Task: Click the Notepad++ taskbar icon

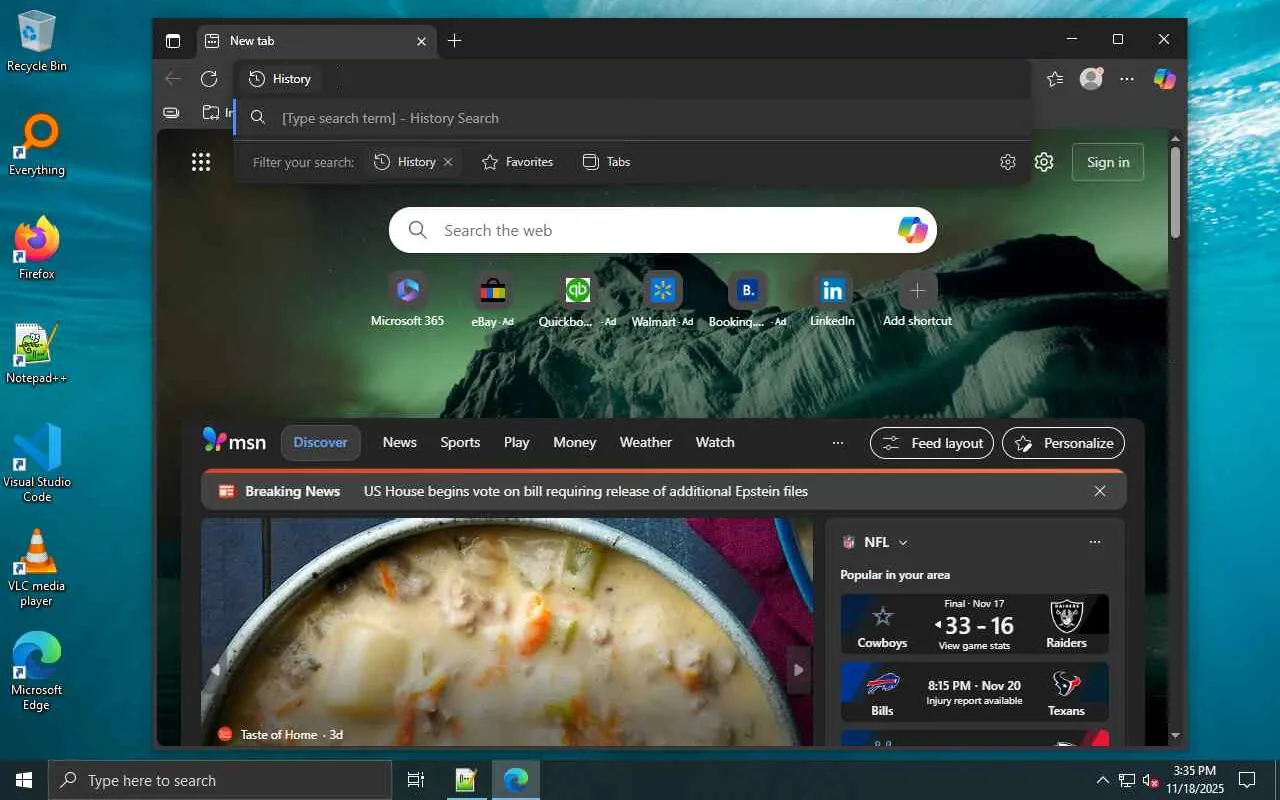Action: tap(466, 780)
